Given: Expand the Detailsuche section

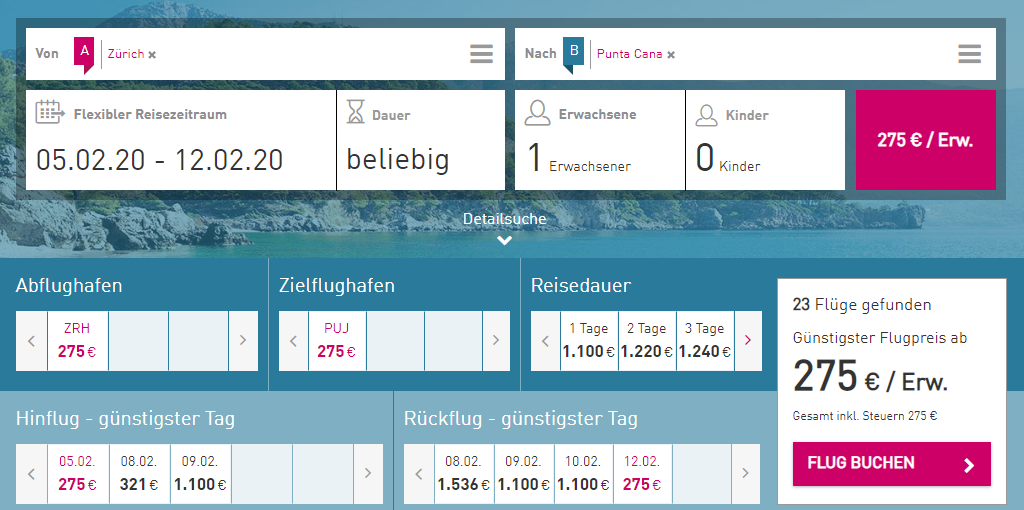Looking at the screenshot, I should pos(504,229).
